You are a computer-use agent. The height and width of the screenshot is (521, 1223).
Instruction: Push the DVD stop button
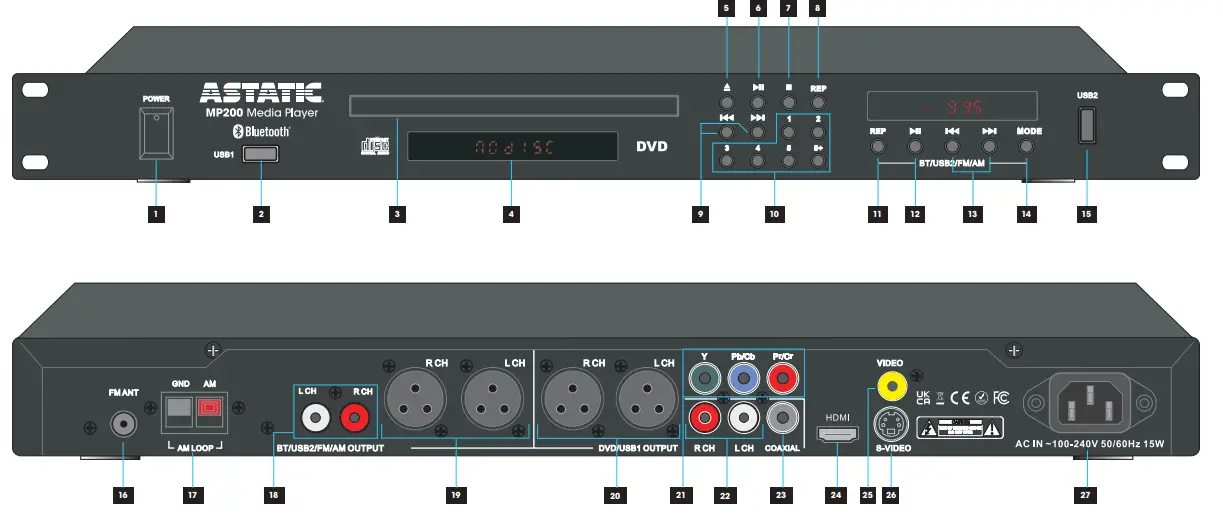788,102
